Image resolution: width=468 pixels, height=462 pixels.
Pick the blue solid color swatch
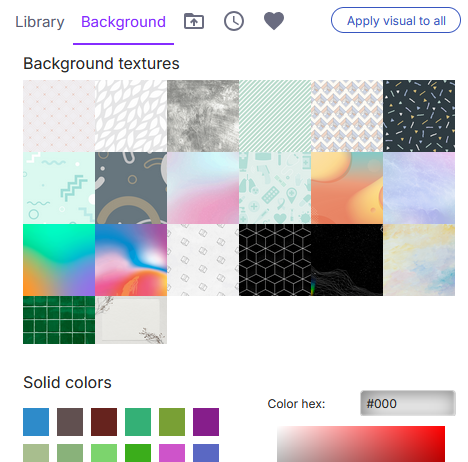click(36, 422)
